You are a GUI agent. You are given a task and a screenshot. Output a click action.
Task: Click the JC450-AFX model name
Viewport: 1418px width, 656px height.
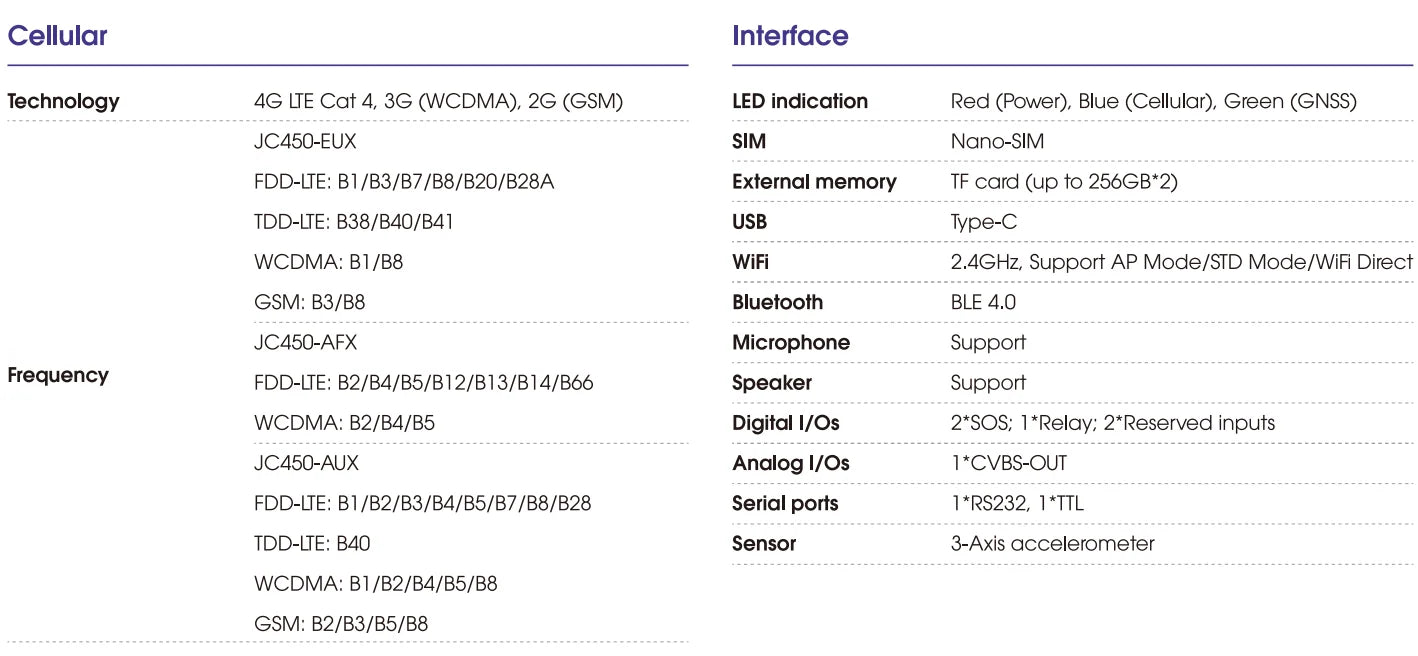coord(305,343)
